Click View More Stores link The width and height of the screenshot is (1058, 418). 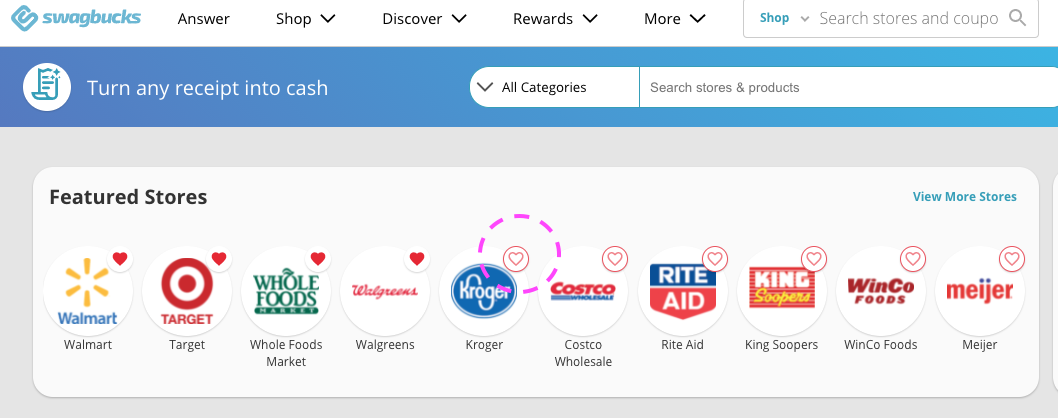pyautogui.click(x=964, y=197)
